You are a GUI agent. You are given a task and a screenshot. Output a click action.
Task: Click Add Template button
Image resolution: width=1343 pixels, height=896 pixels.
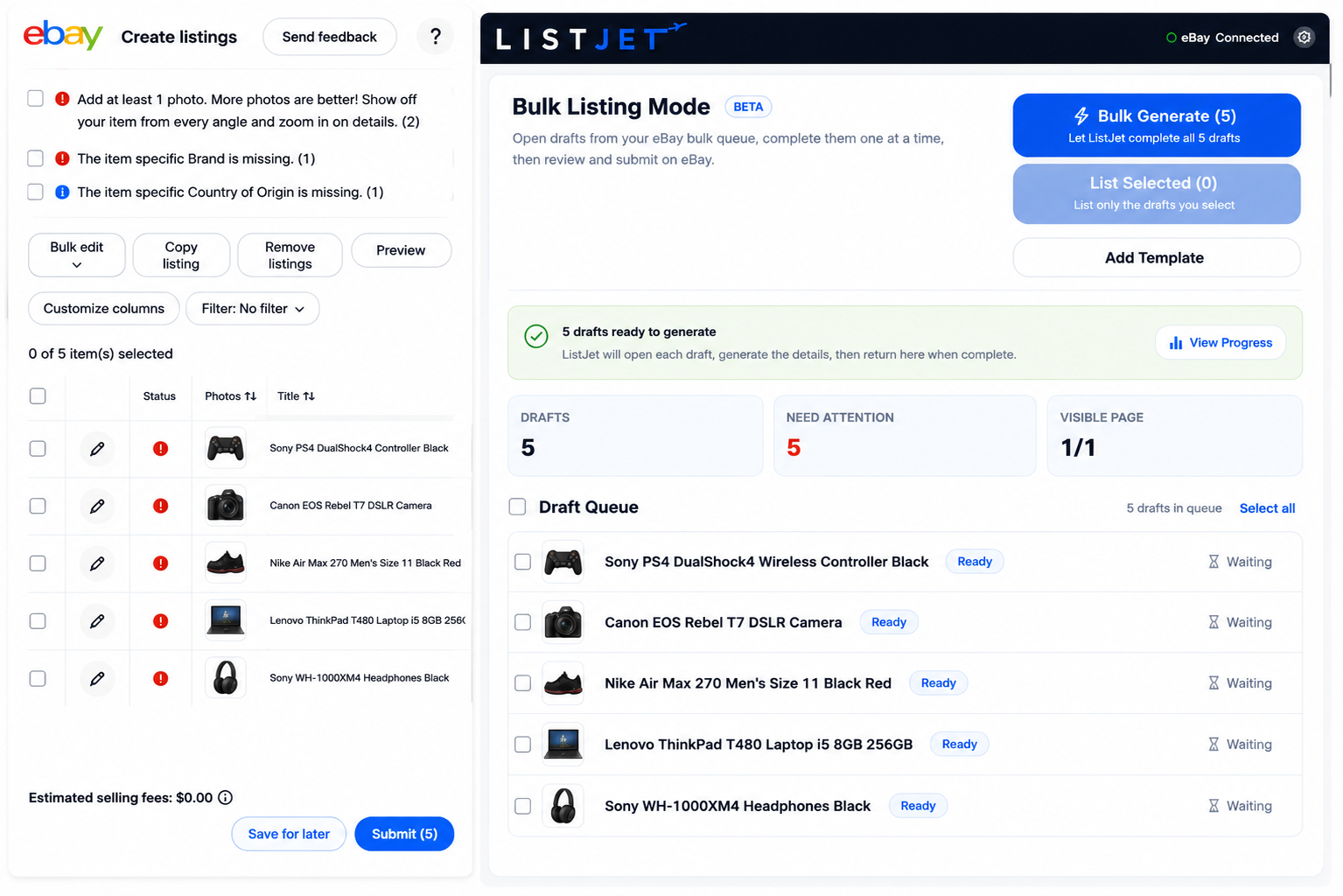1157,257
